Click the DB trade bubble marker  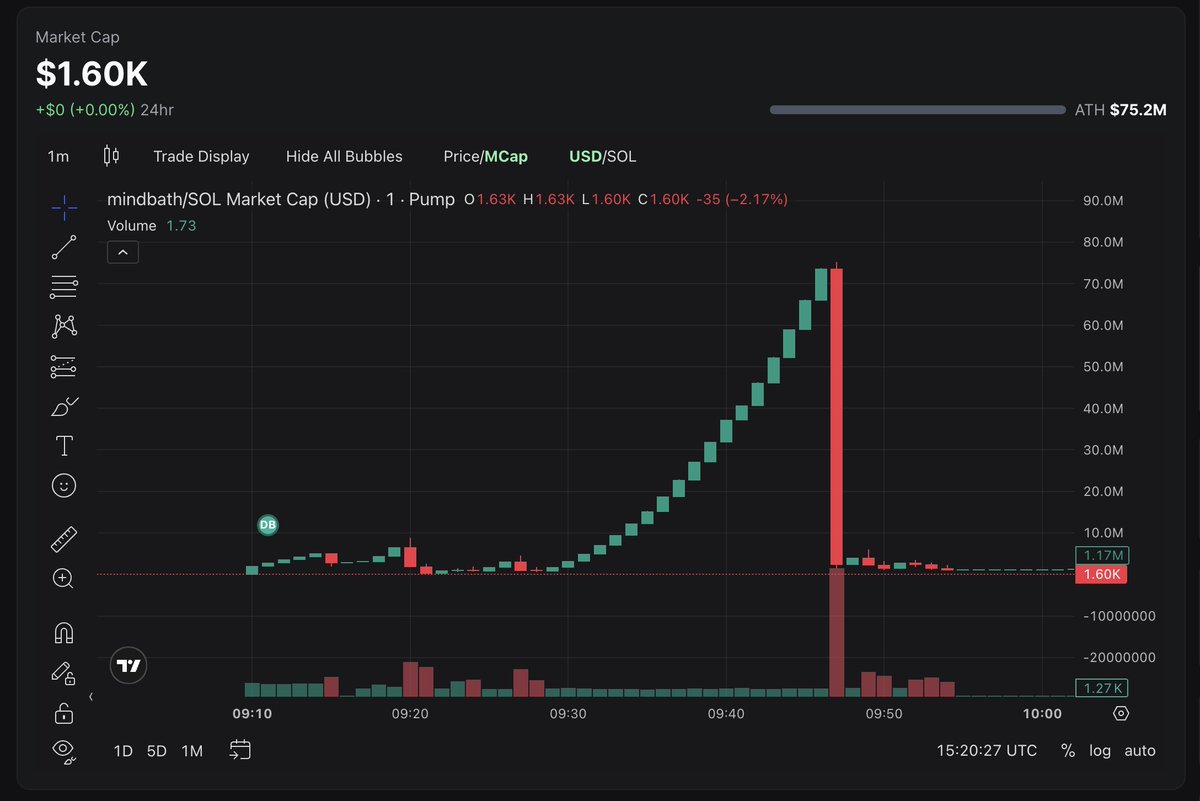click(x=267, y=524)
